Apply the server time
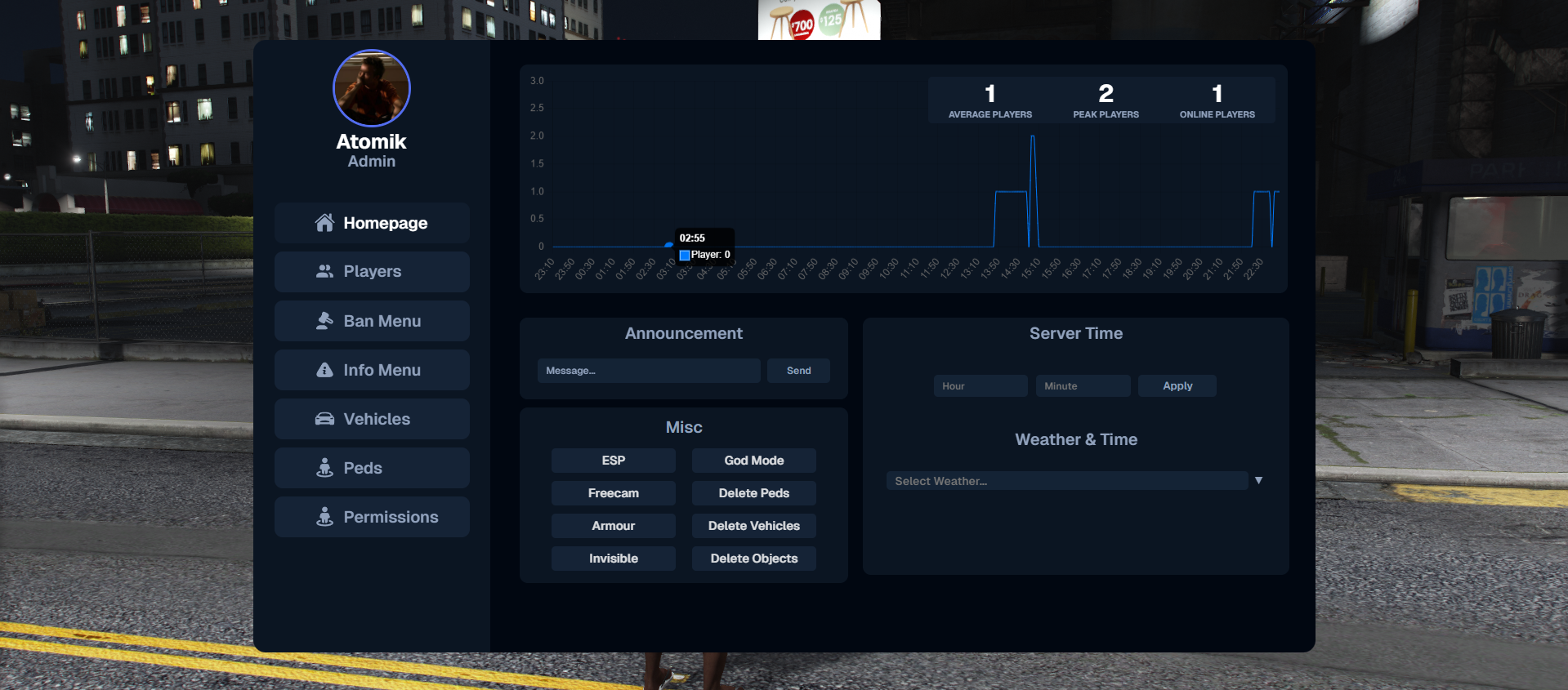The image size is (1568, 690). pos(1177,386)
